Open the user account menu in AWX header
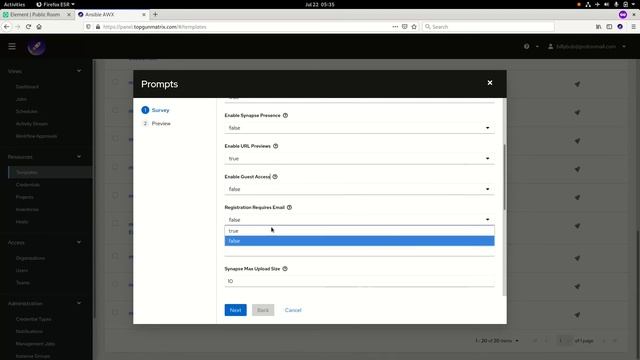Image resolution: width=640 pixels, height=360 pixels. coord(587,47)
